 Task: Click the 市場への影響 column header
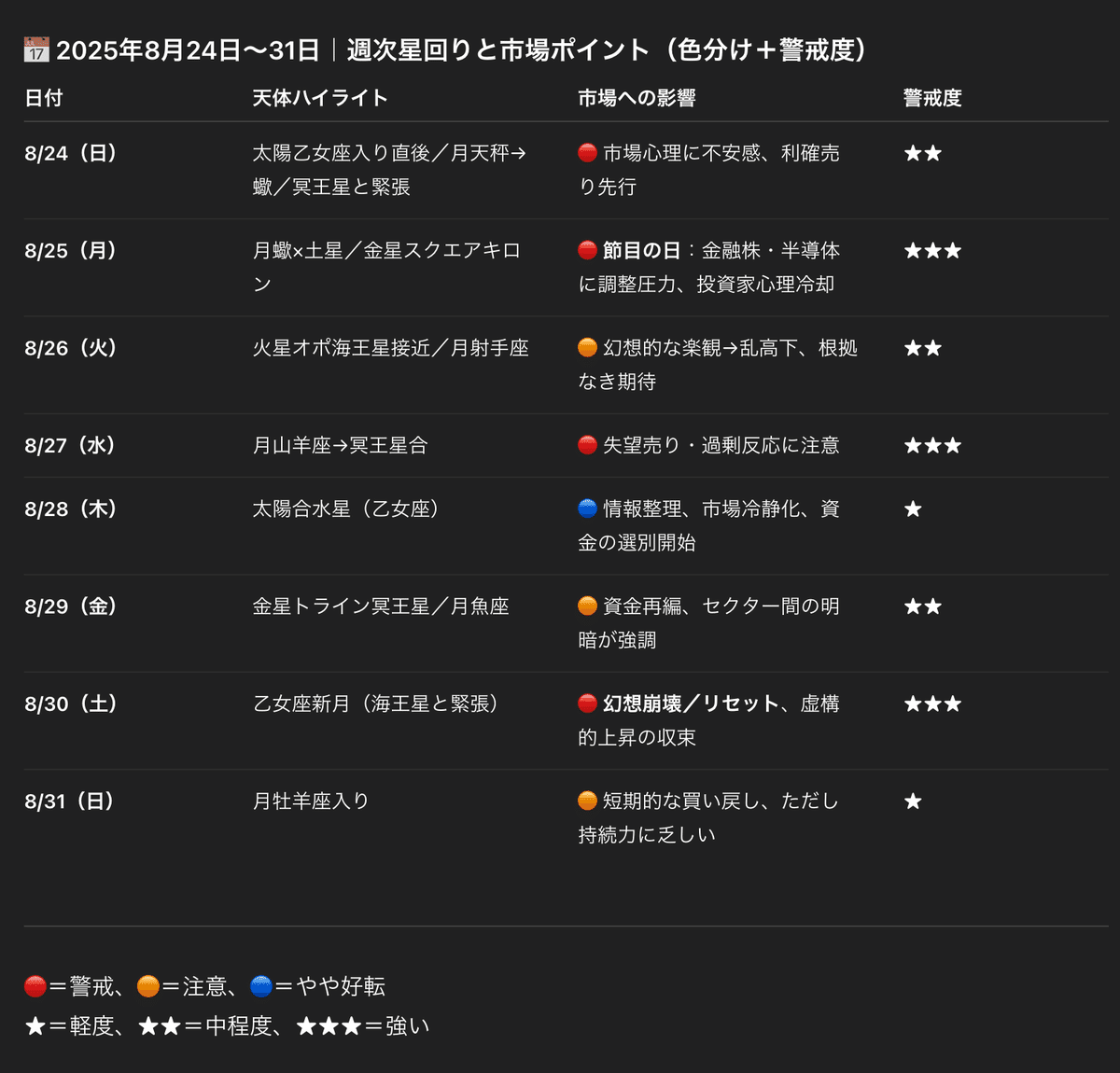pyautogui.click(x=637, y=98)
